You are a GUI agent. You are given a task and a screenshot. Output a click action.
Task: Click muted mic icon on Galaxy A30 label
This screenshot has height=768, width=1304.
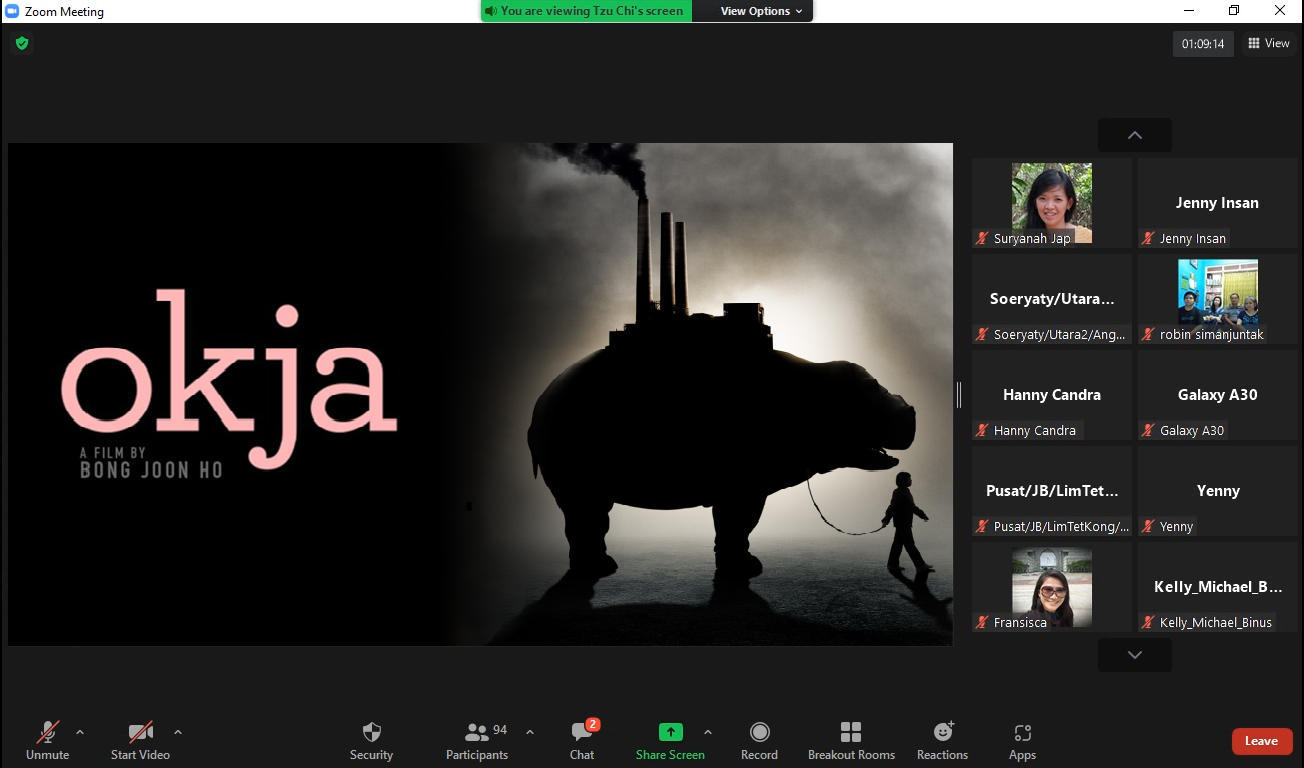(x=1149, y=431)
